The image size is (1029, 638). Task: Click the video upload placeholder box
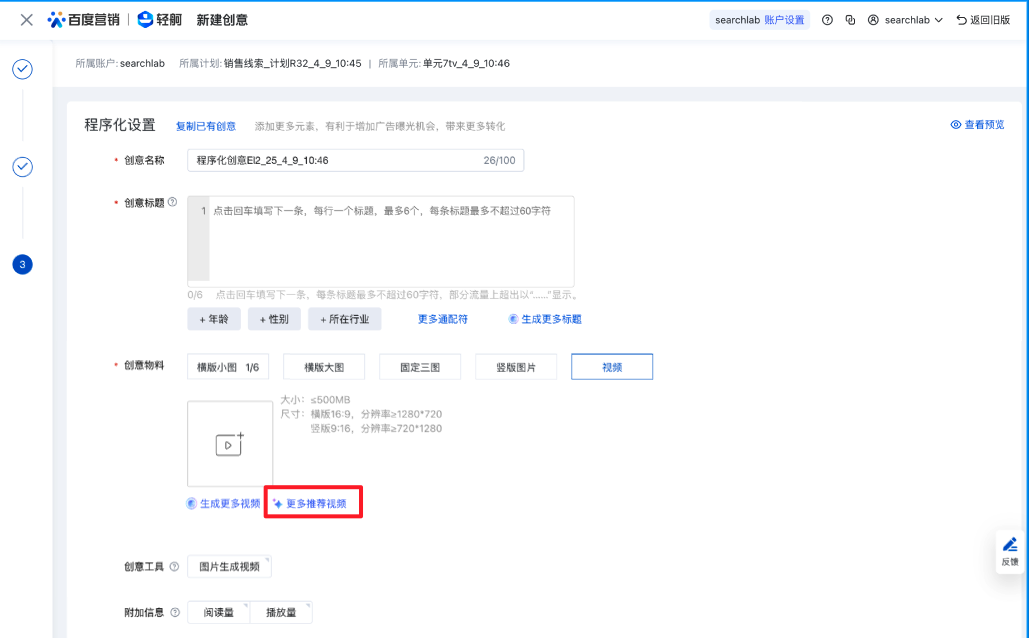[x=230, y=444]
